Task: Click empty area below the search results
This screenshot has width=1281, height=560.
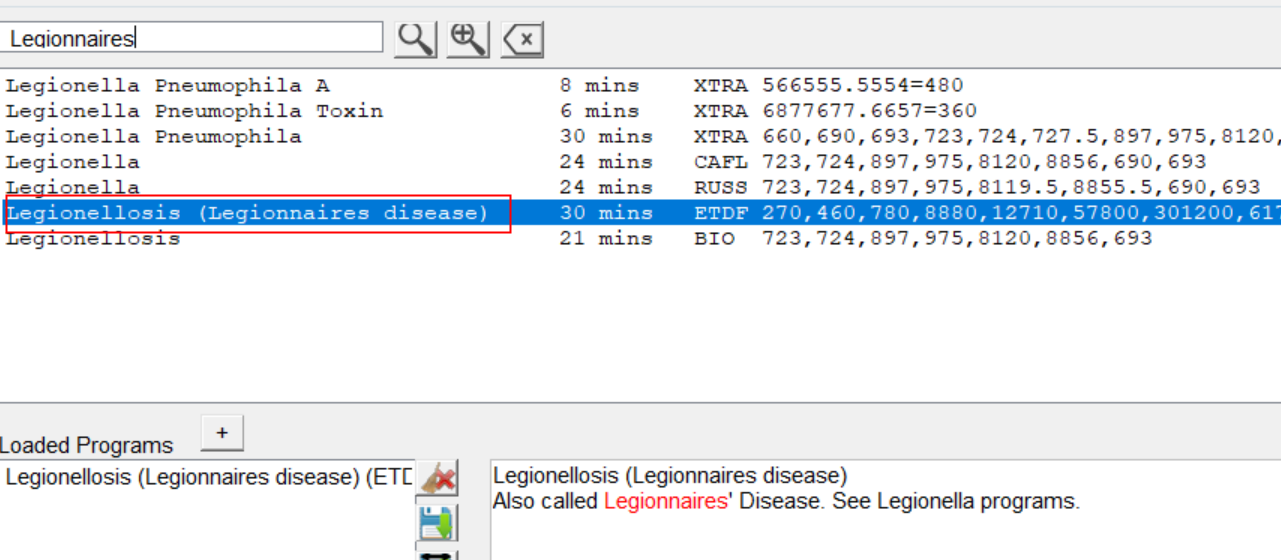Action: coord(640,330)
